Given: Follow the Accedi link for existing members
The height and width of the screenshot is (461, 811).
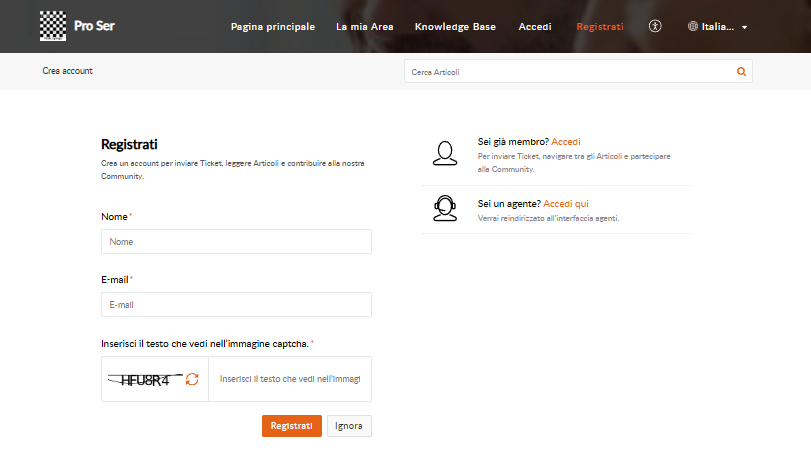Looking at the screenshot, I should pyautogui.click(x=566, y=142).
